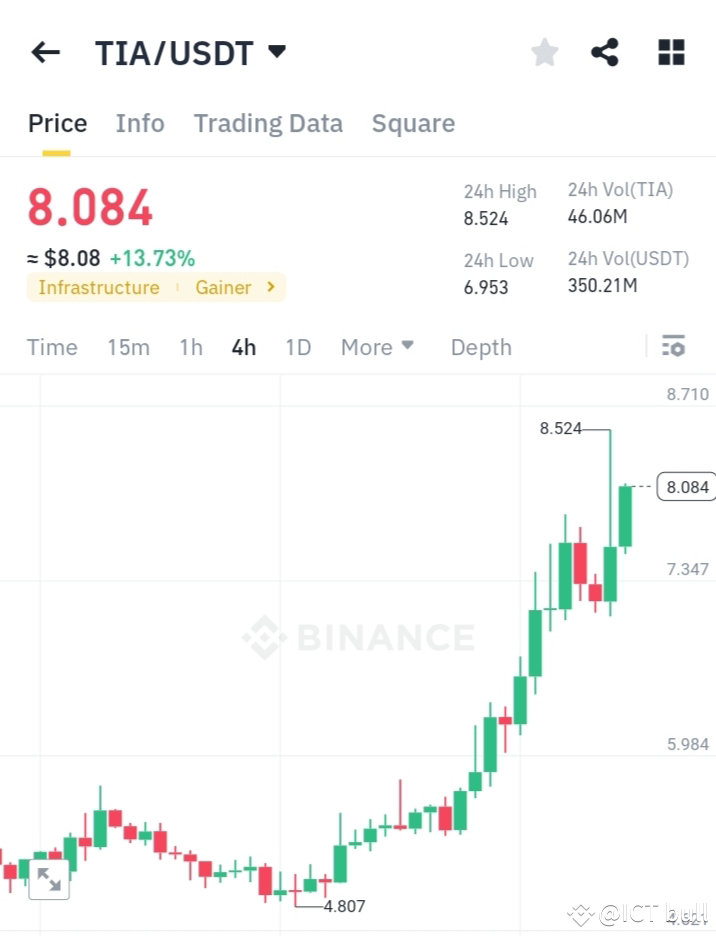Viewport: 716px width, 936px height.
Task: Open the More timeframes dropdown
Action: pos(377,347)
